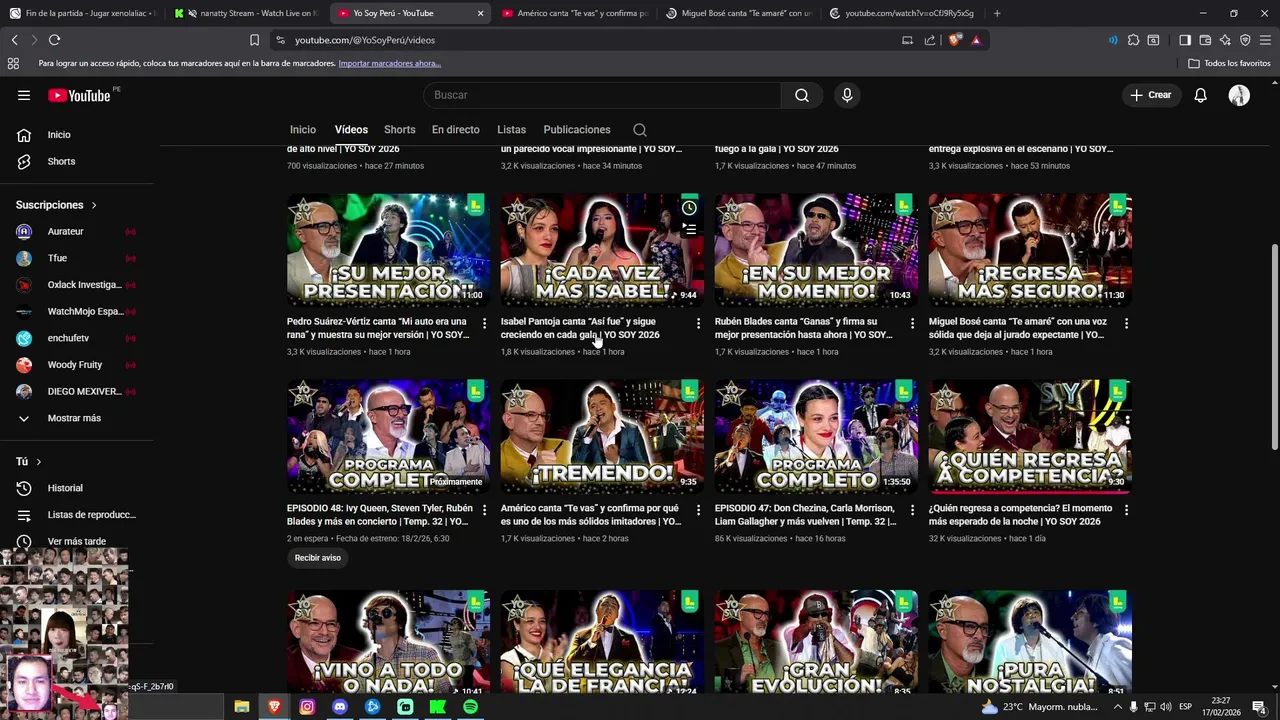Open the browser main menu
This screenshot has width=1280, height=720.
1265,40
